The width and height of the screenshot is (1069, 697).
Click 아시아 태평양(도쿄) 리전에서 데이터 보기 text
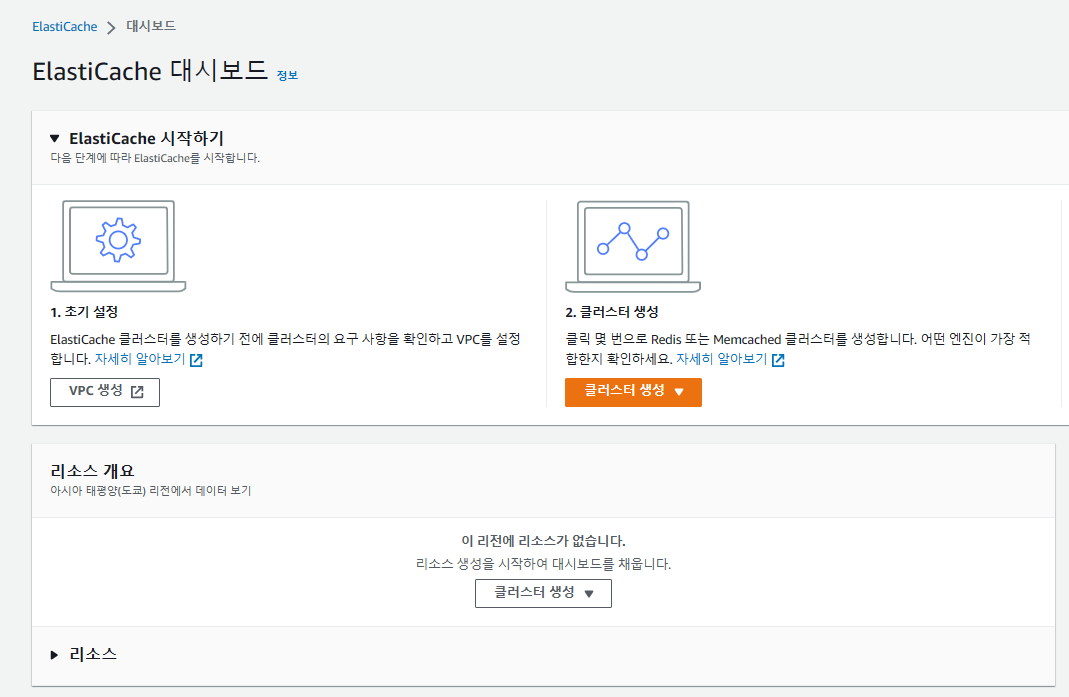[x=151, y=490]
